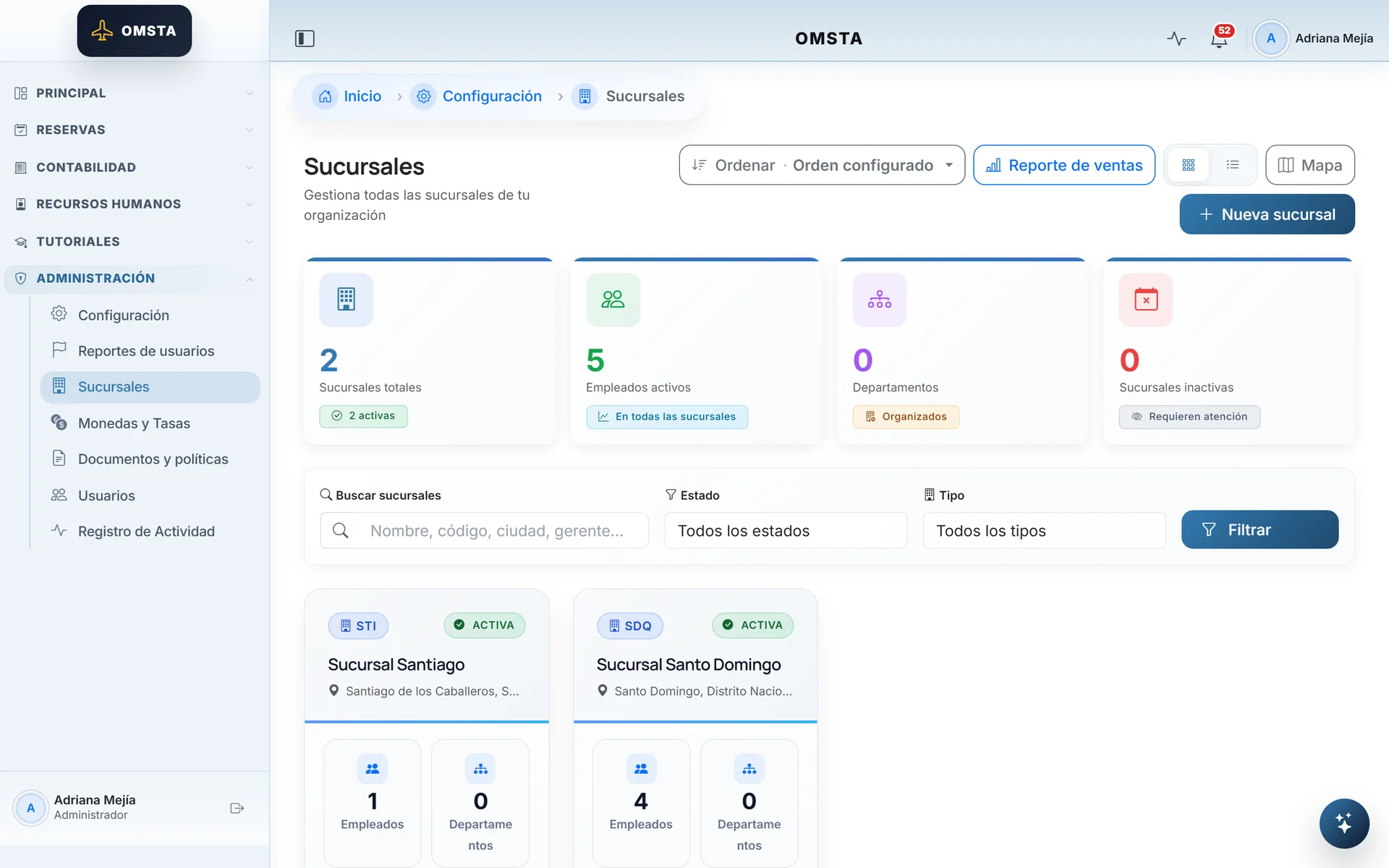Screen dimensions: 1389x868
Task: Collapse the ADMINISTRACIÓN sidebar section
Action: [x=135, y=278]
